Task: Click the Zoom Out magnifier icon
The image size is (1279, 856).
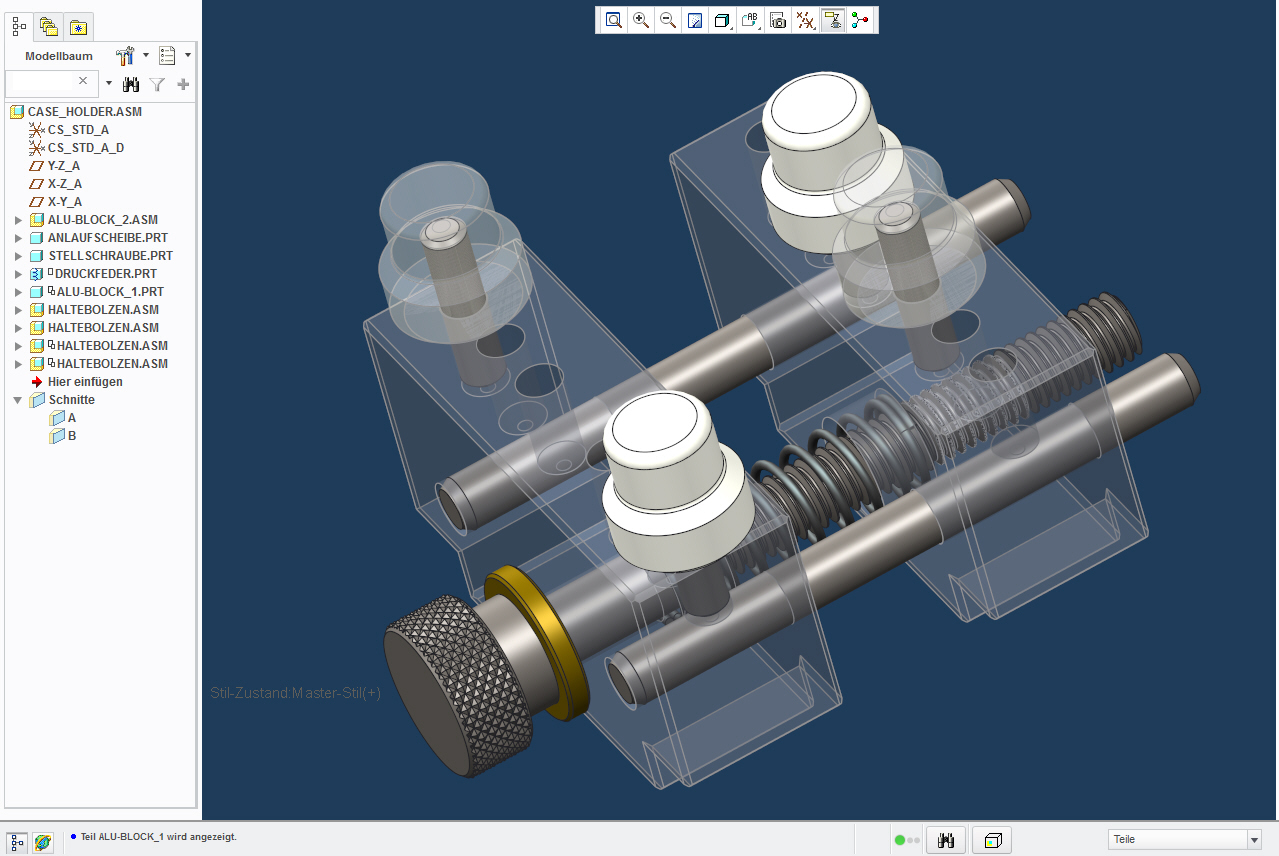Action: [x=668, y=20]
